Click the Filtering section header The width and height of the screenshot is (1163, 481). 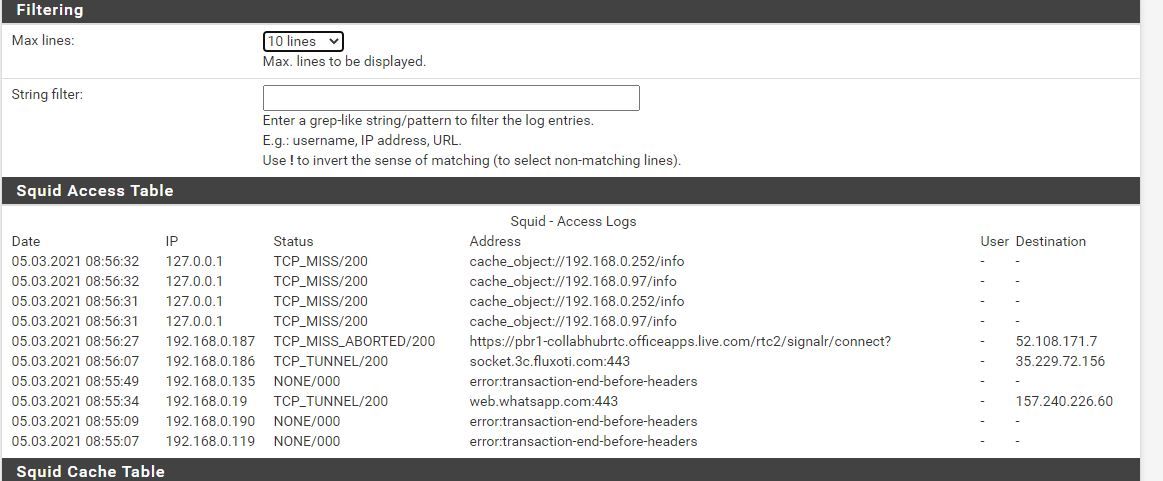(50, 10)
